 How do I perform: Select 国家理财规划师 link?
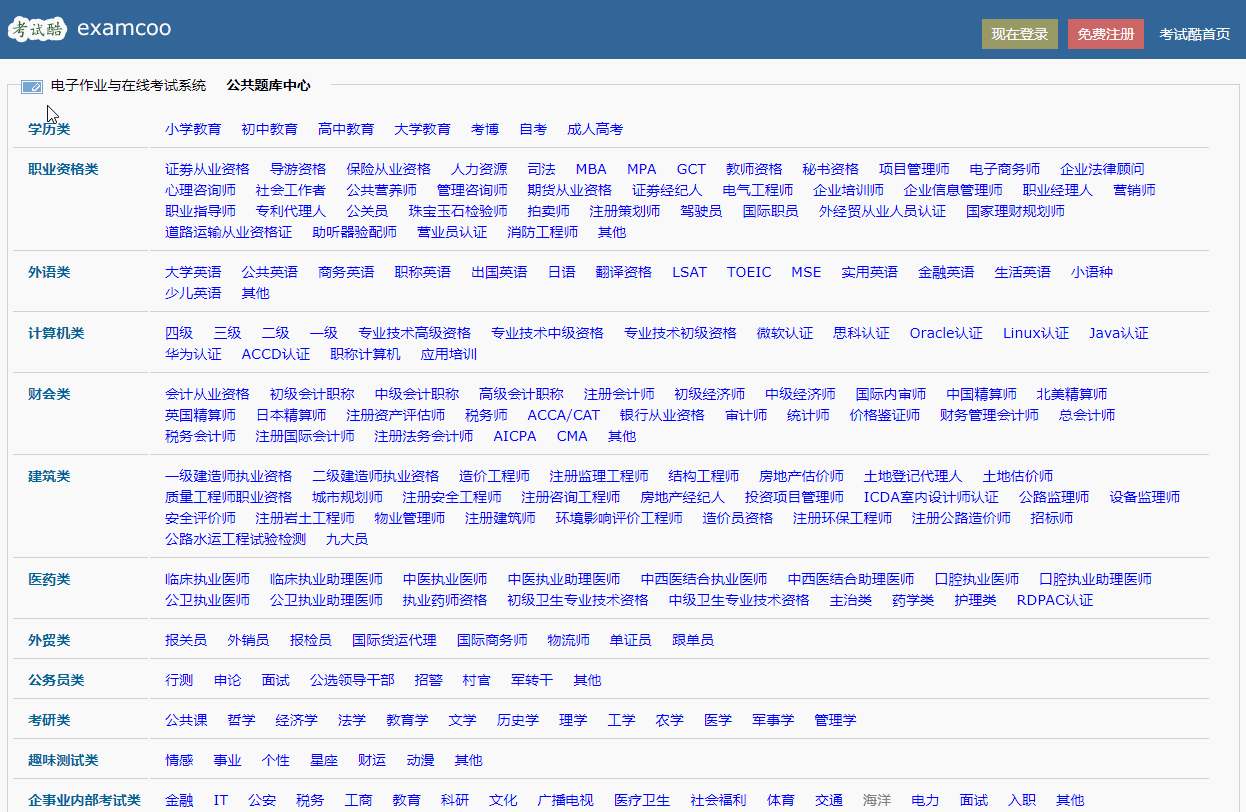coord(1015,211)
